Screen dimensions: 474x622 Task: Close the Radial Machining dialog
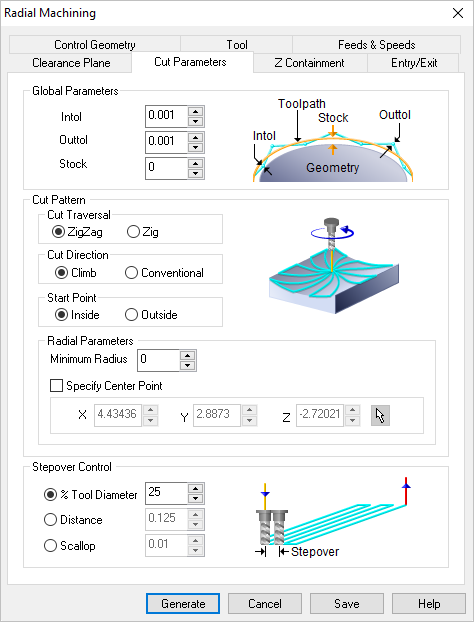click(458, 13)
